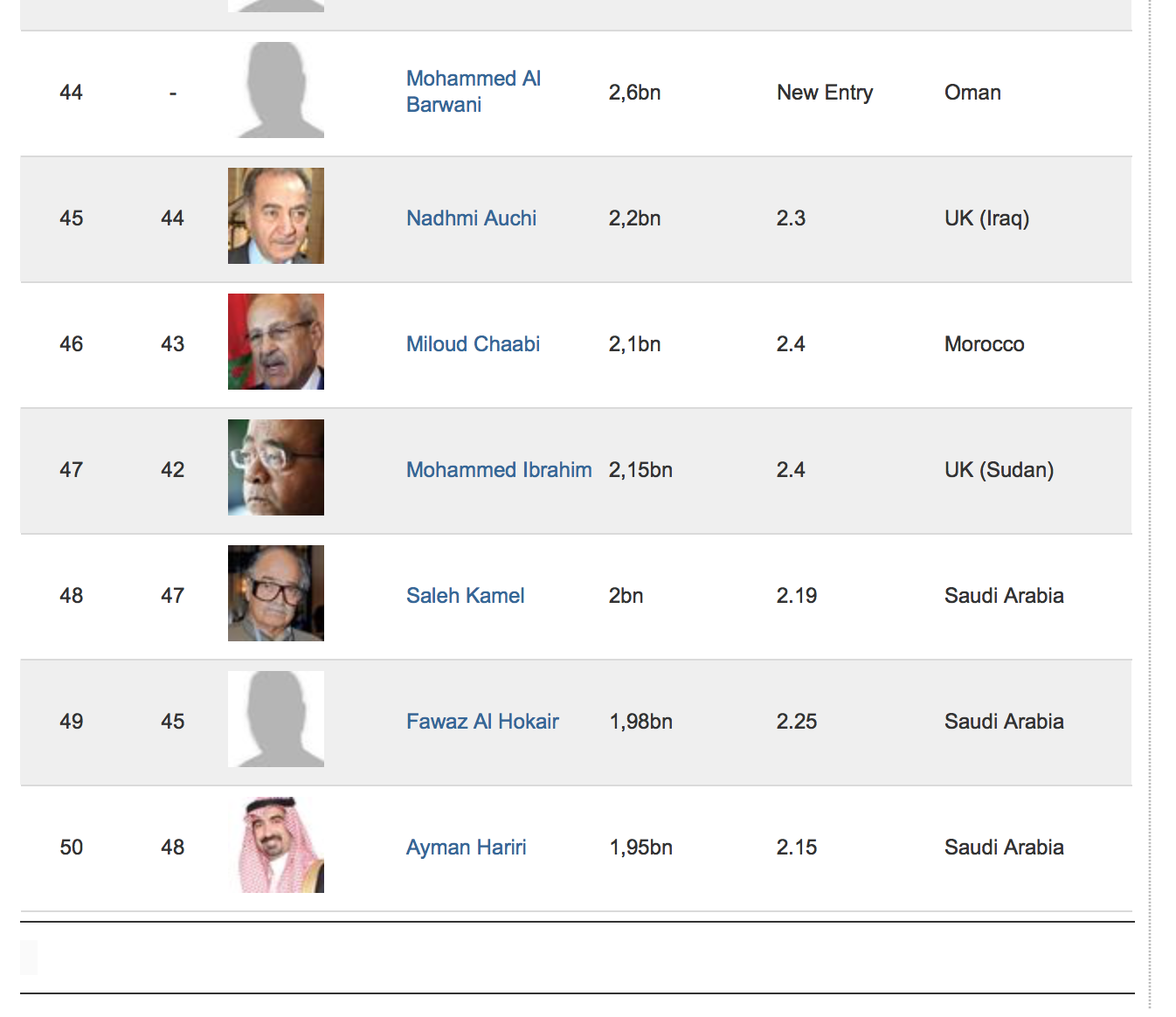The image size is (1176, 1017).
Task: Click placeholder avatar for Fawaz Al Hokair
Action: coord(276,719)
